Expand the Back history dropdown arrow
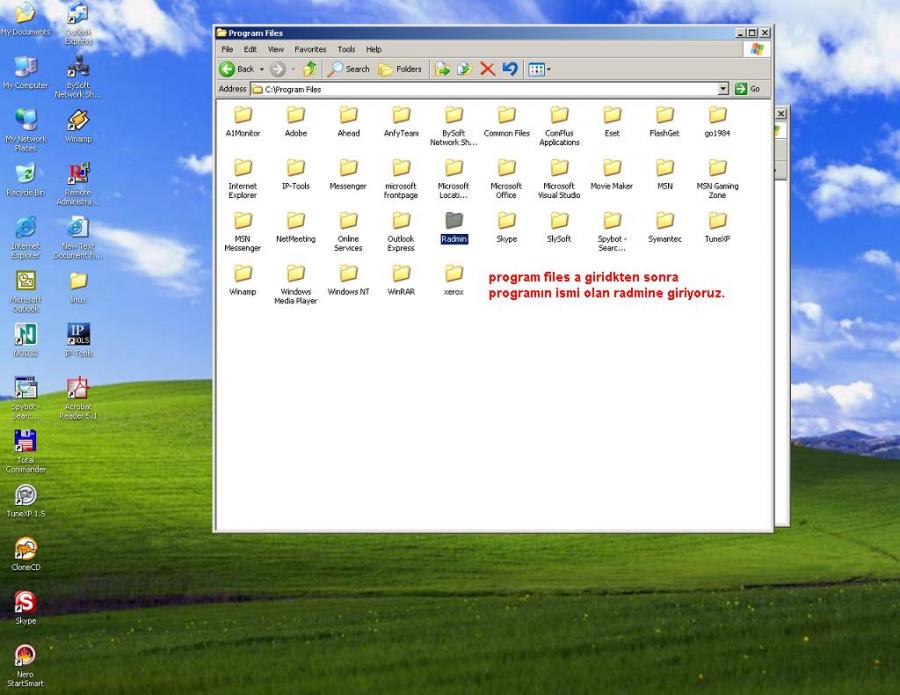The height and width of the screenshot is (695, 900). [x=262, y=69]
